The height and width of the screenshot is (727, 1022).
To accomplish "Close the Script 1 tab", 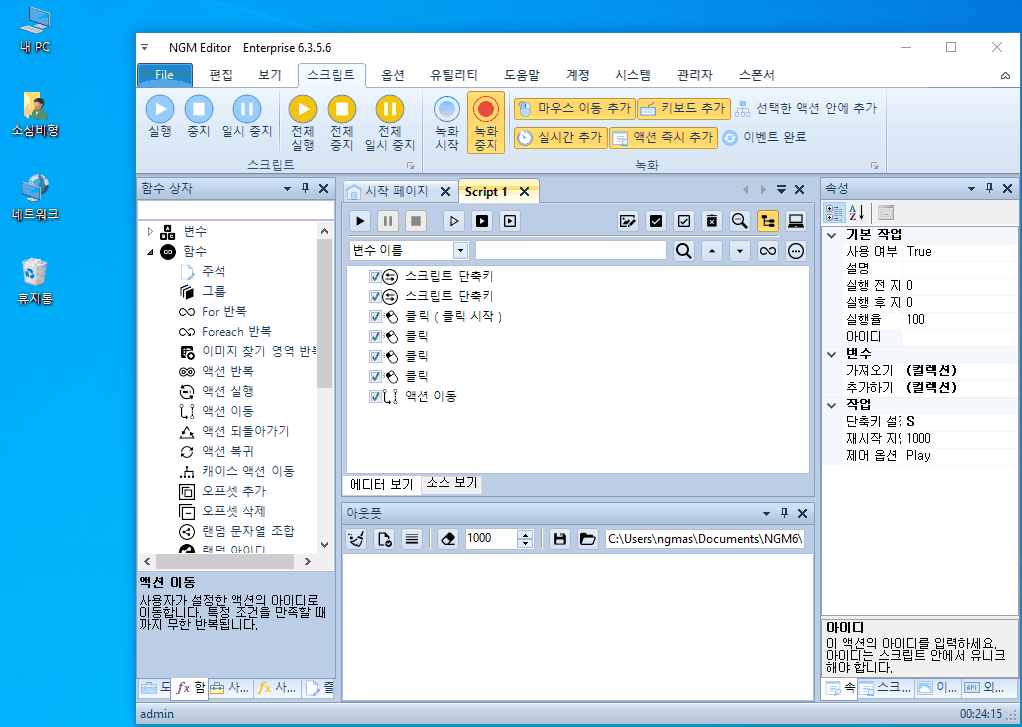I will [524, 192].
